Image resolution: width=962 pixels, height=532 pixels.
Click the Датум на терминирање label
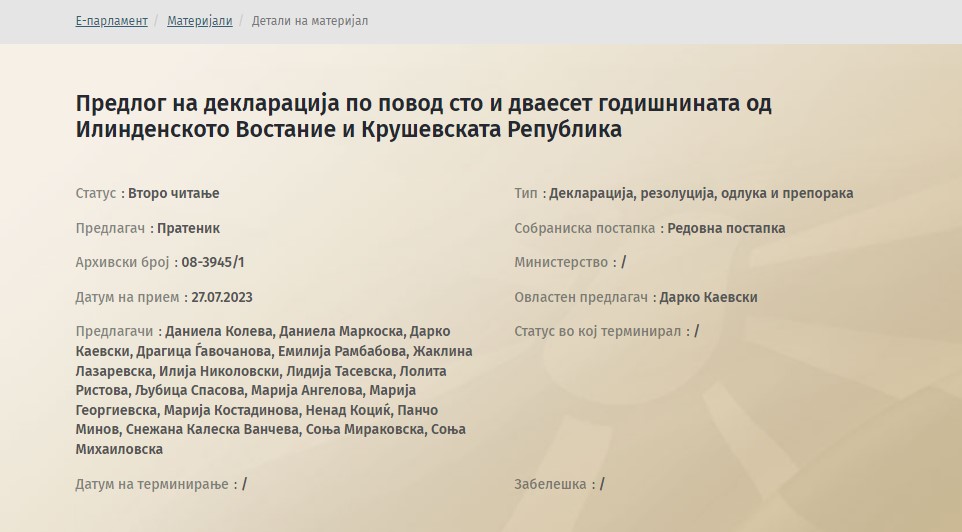tap(152, 484)
